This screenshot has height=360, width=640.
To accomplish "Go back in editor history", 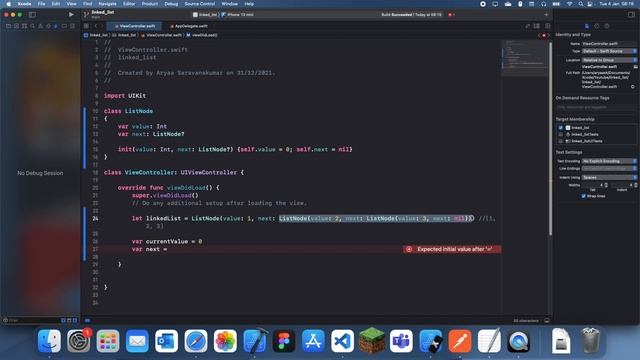I will pyautogui.click(x=96, y=26).
